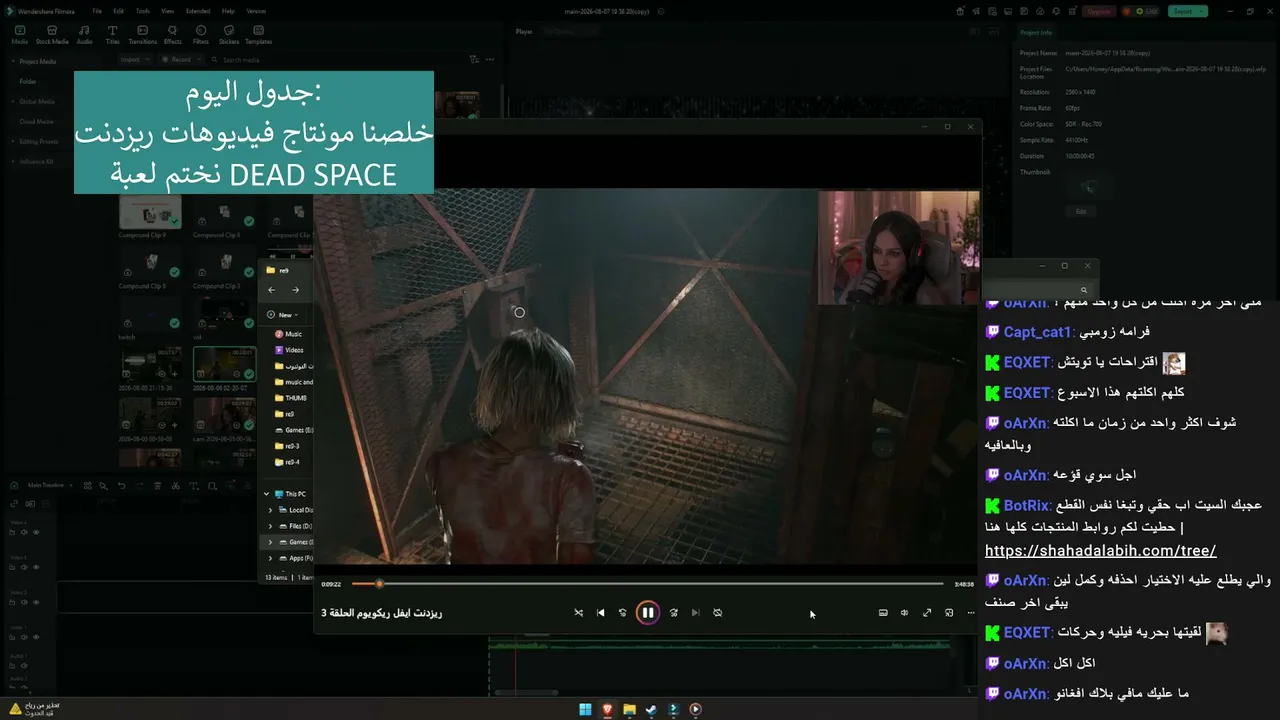1280x720 pixels.
Task: Select the Music folder in File Explorer
Action: pyautogui.click(x=286, y=334)
